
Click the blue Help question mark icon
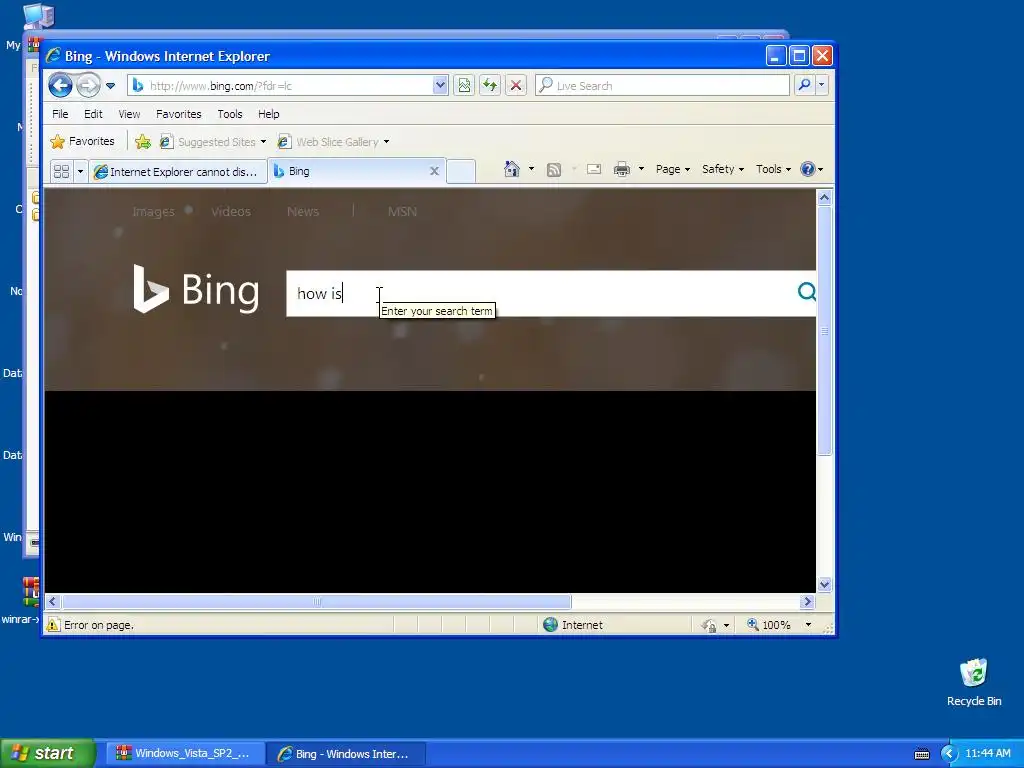[808, 169]
